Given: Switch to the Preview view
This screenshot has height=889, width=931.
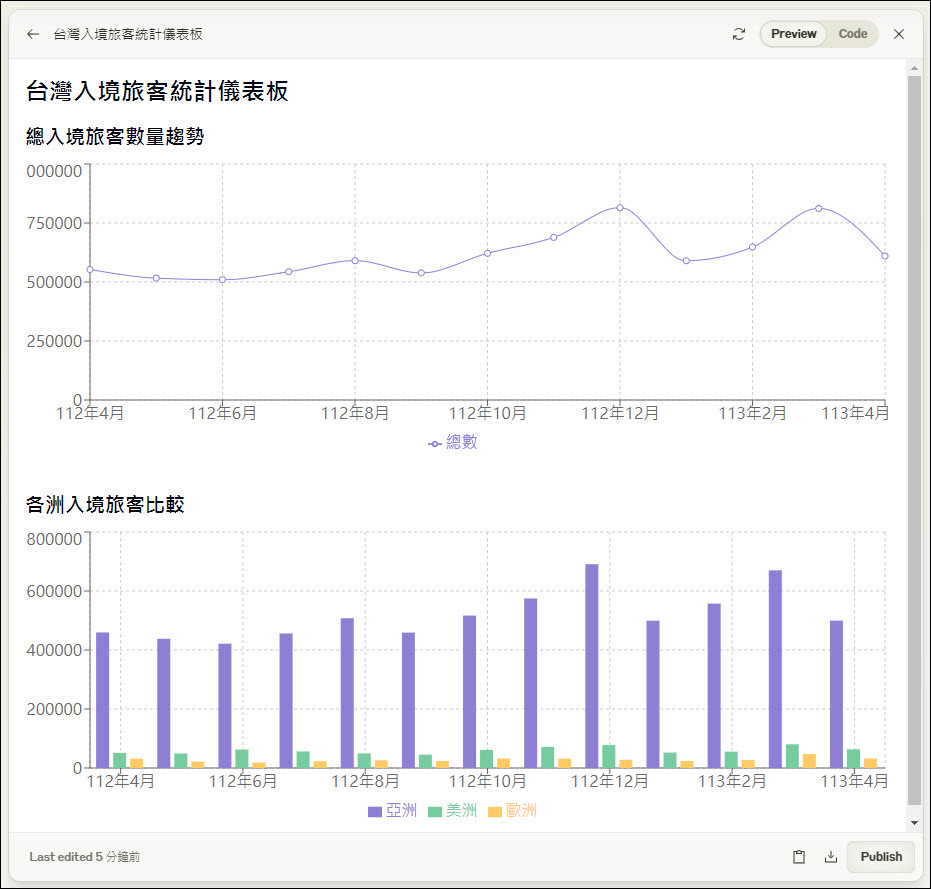Looking at the screenshot, I should 793,34.
